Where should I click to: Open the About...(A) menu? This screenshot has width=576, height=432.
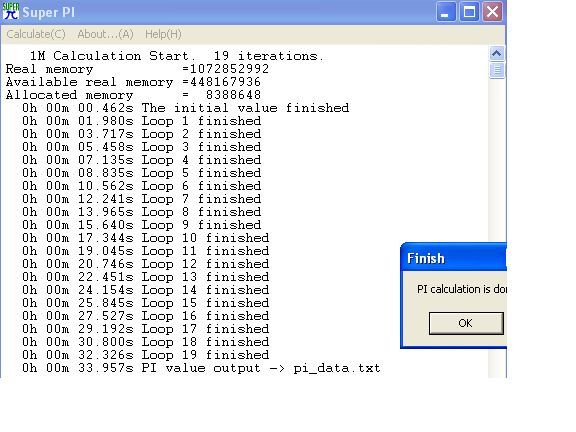[105, 34]
